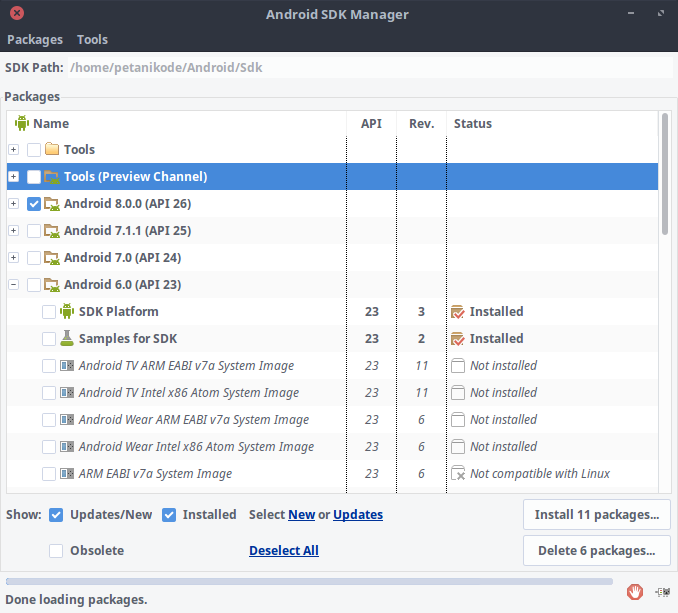
Task: Click the Tools (Preview Channel) folder icon
Action: click(x=52, y=176)
